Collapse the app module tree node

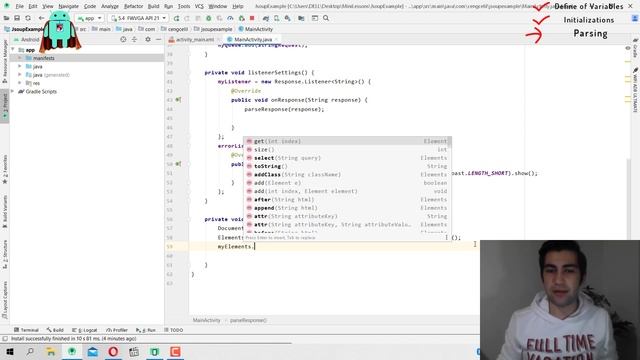click(x=13, y=50)
